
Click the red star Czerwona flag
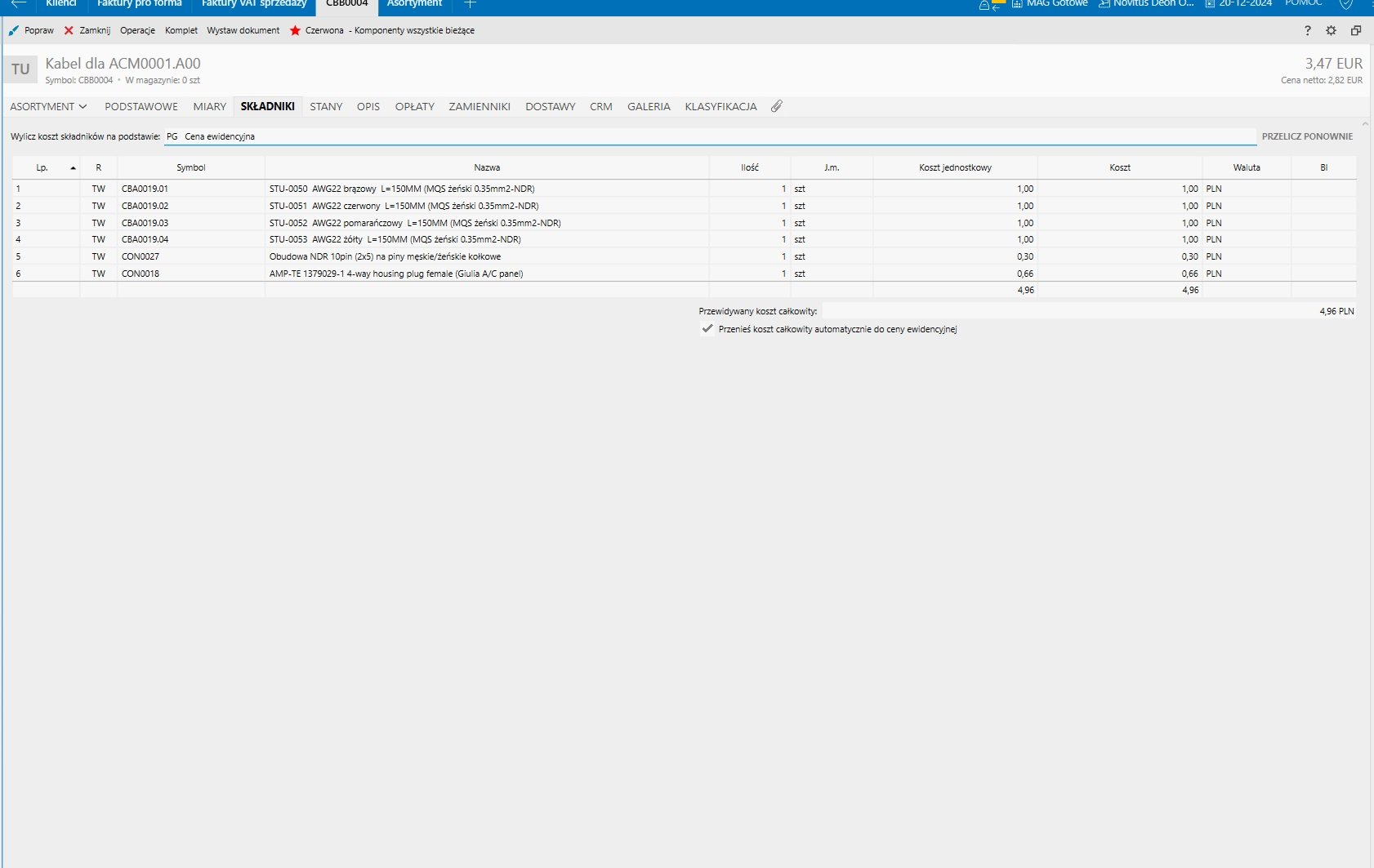point(295,31)
